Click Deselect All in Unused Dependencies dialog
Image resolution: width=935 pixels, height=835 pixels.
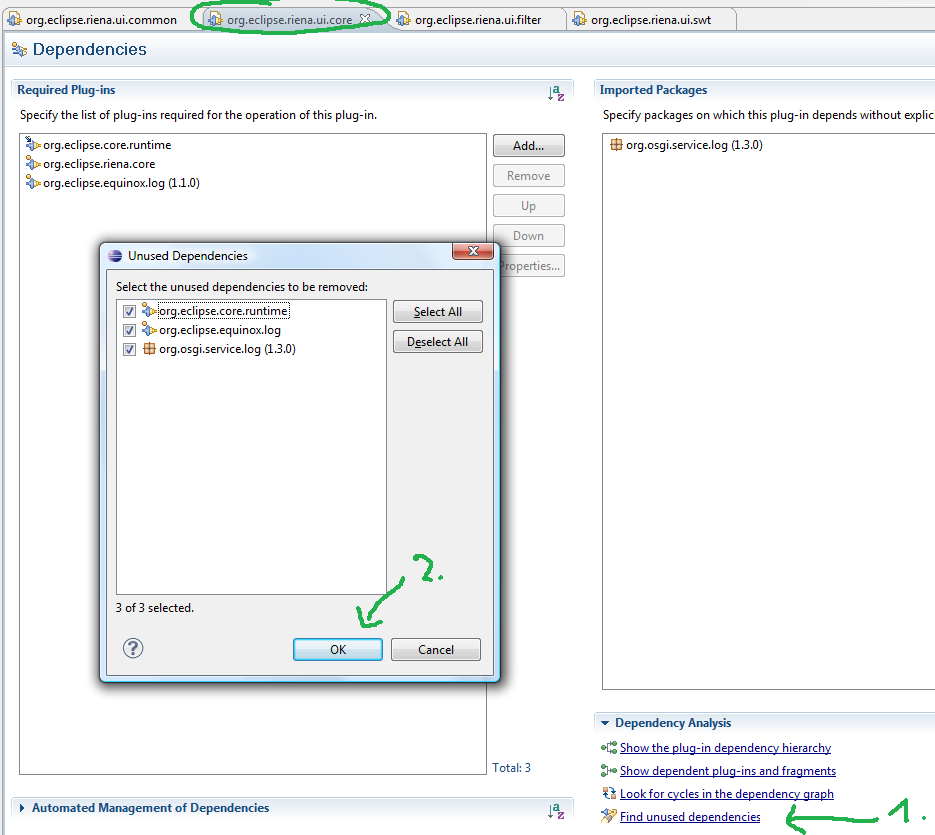(x=438, y=342)
